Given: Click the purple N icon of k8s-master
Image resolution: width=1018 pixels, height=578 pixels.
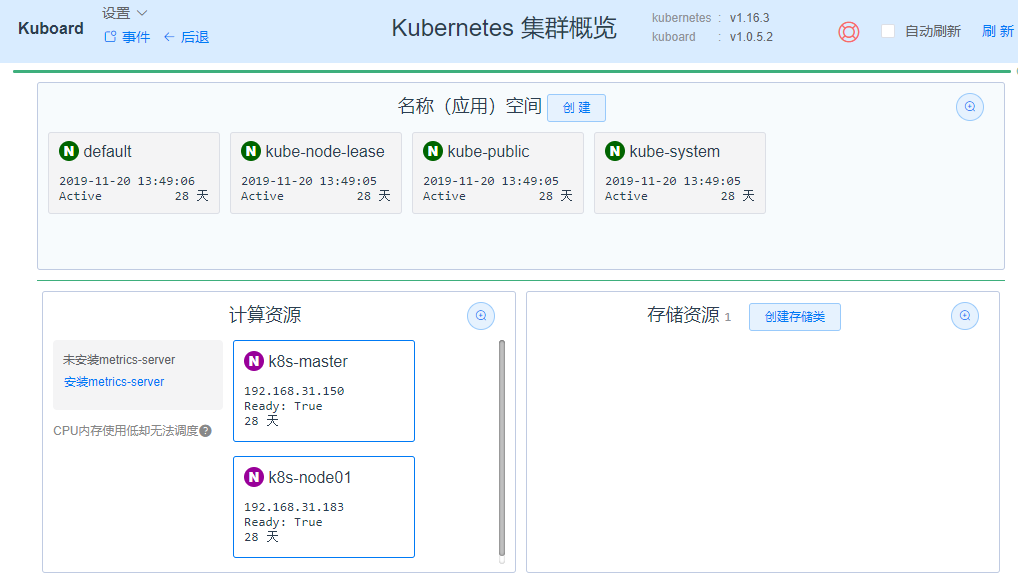Looking at the screenshot, I should coord(254,361).
